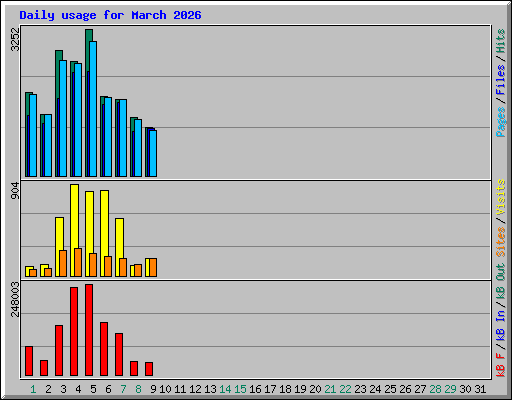Click the day 2 red kB bar
Screen dimensions: 512x400
44,368
